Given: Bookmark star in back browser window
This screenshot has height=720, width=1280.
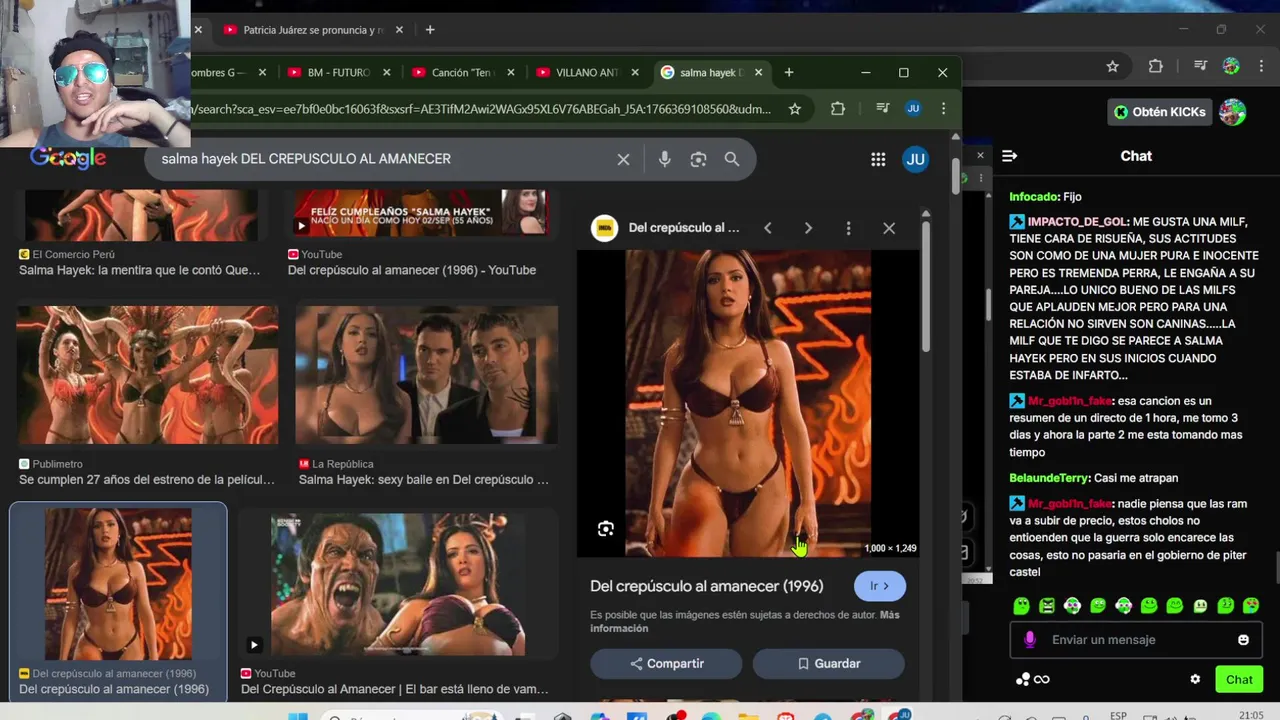Looking at the screenshot, I should 1112,66.
